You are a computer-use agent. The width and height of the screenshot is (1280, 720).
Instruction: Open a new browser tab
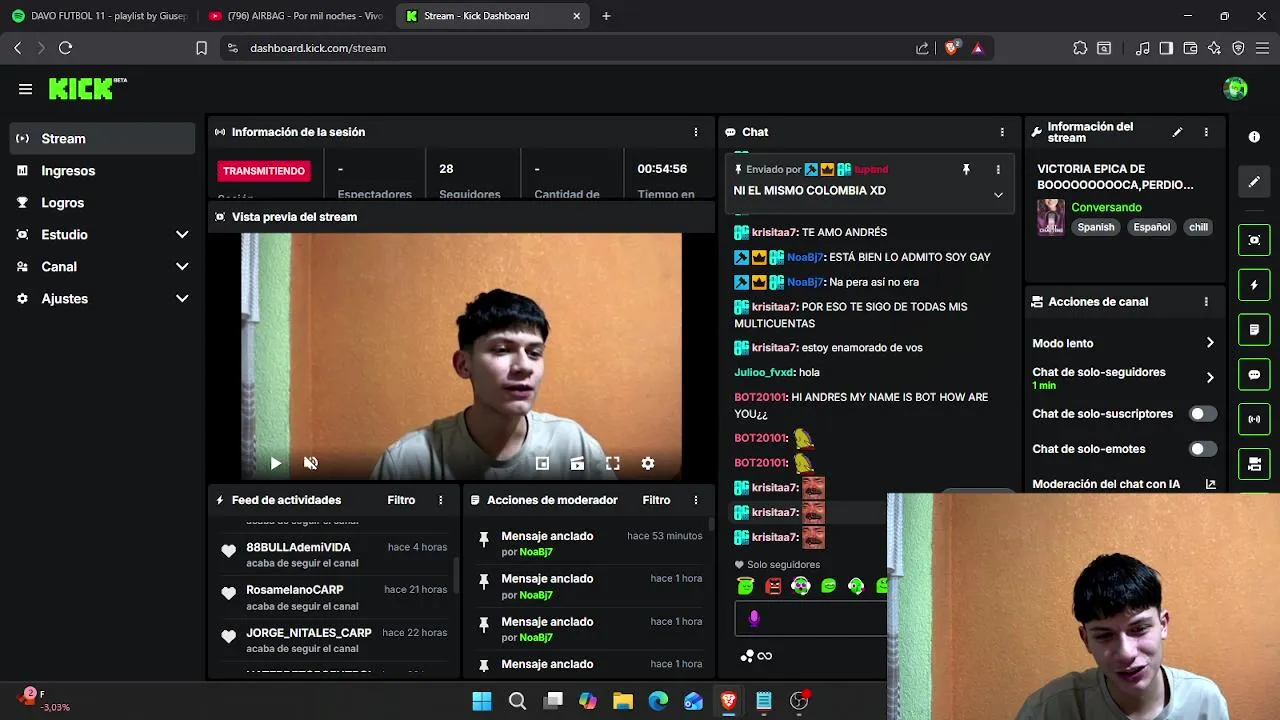point(606,16)
